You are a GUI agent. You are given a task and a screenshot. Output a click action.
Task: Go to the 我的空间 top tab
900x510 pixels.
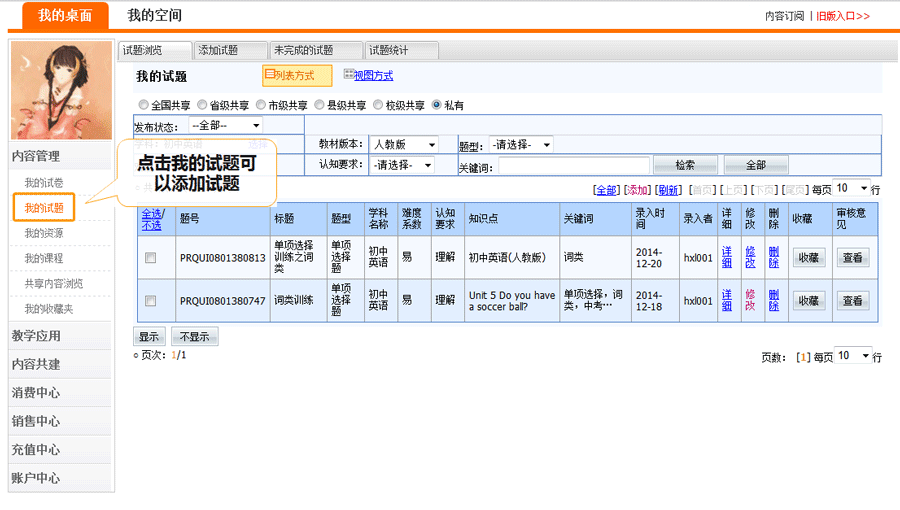(155, 15)
